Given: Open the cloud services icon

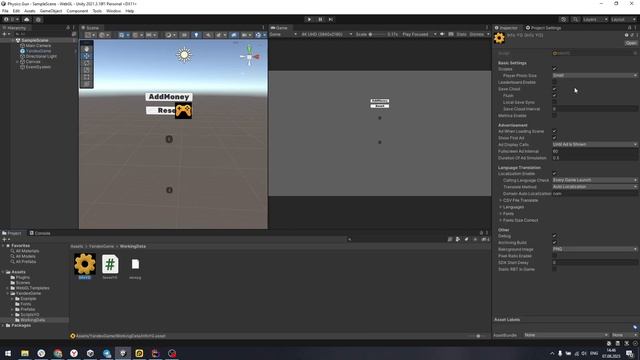Looking at the screenshot, I should click(x=27, y=19).
